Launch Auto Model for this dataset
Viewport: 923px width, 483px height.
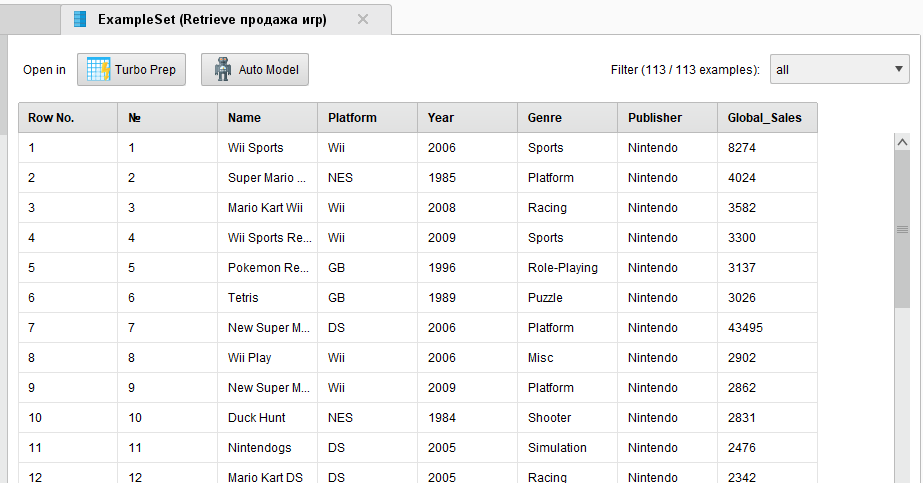pyautogui.click(x=255, y=69)
